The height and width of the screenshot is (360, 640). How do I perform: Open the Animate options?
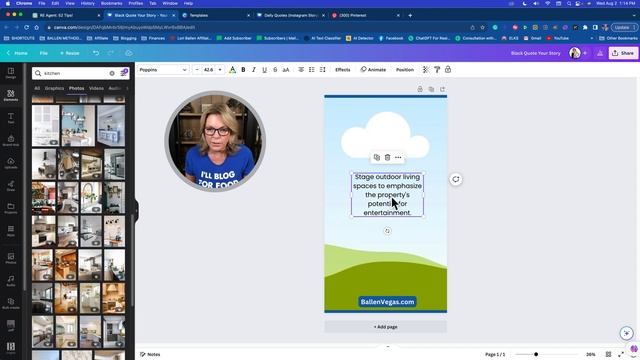pyautogui.click(x=373, y=70)
